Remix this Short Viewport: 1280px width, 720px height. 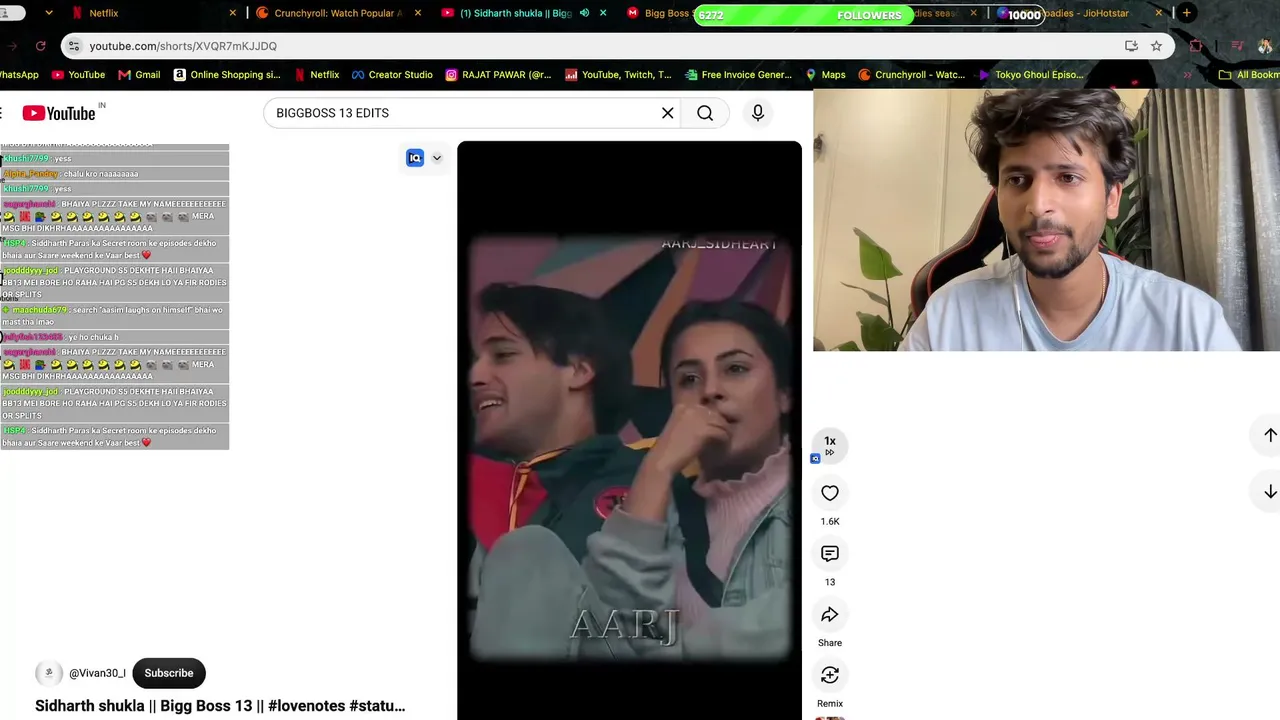830,676
